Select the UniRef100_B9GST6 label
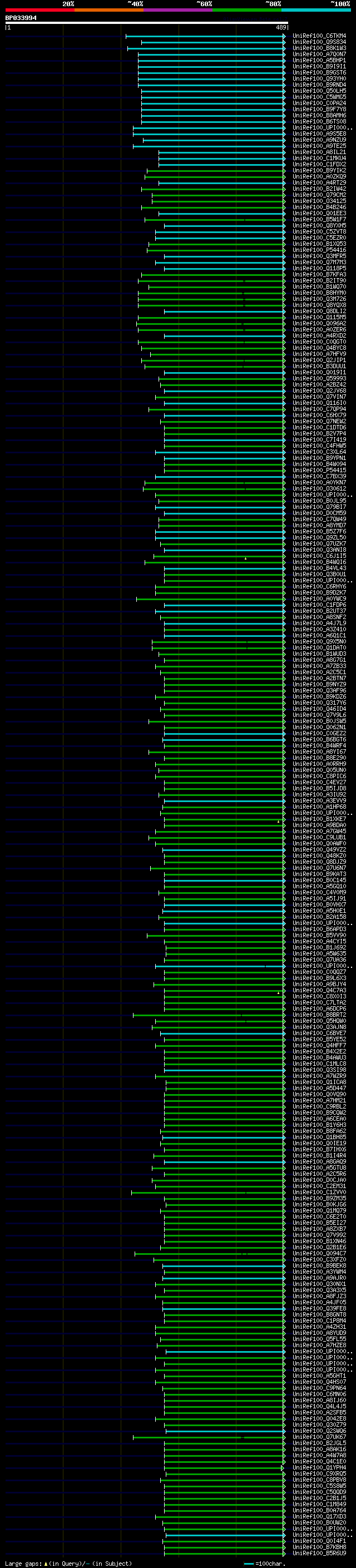The image size is (356, 1568). coord(319,72)
